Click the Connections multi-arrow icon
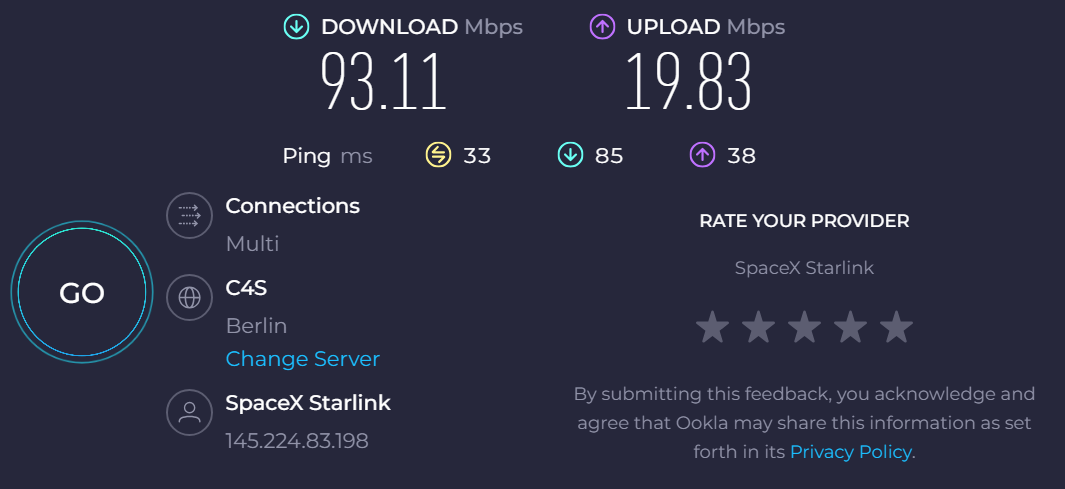 coord(189,215)
